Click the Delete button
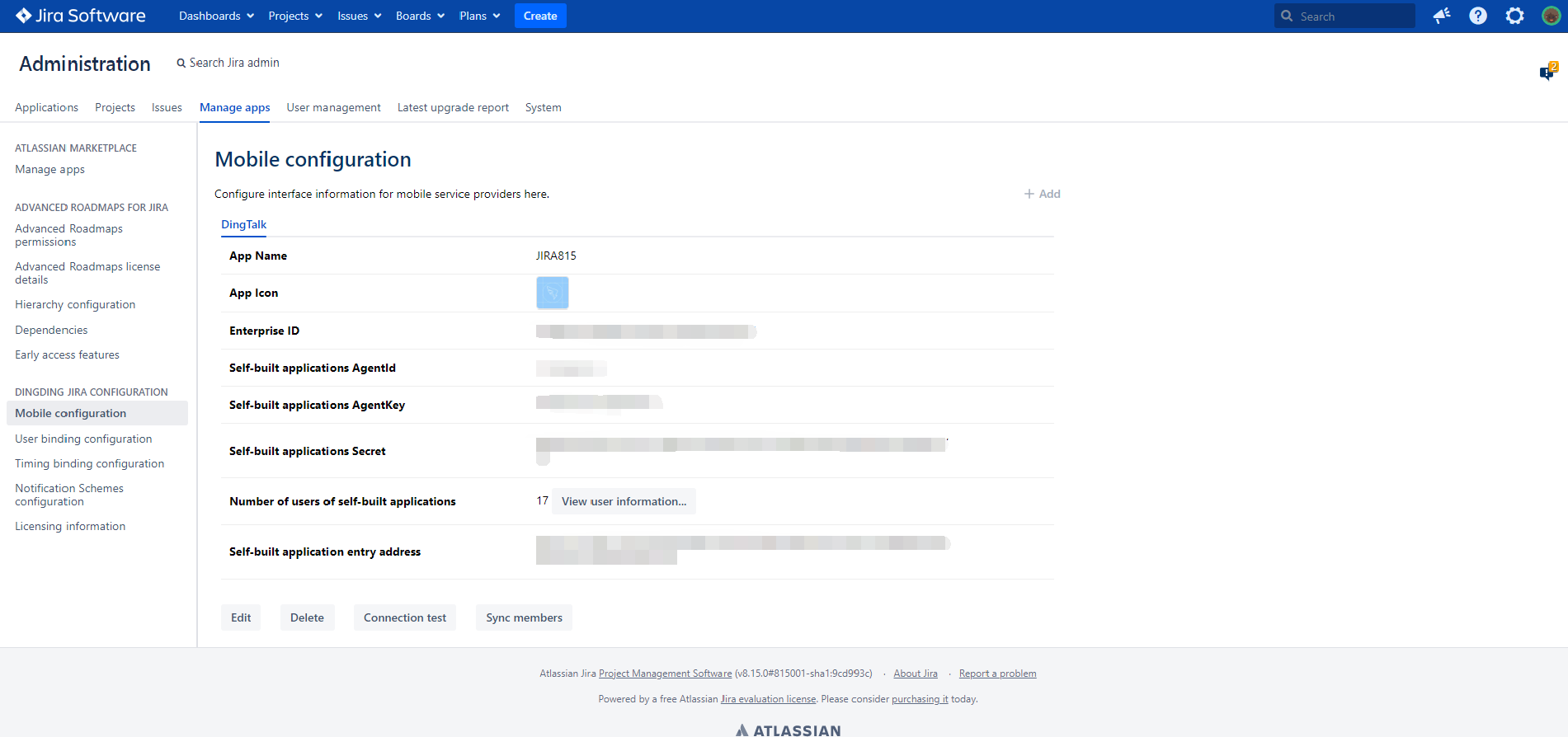Viewport: 1568px width, 737px height. pos(307,617)
